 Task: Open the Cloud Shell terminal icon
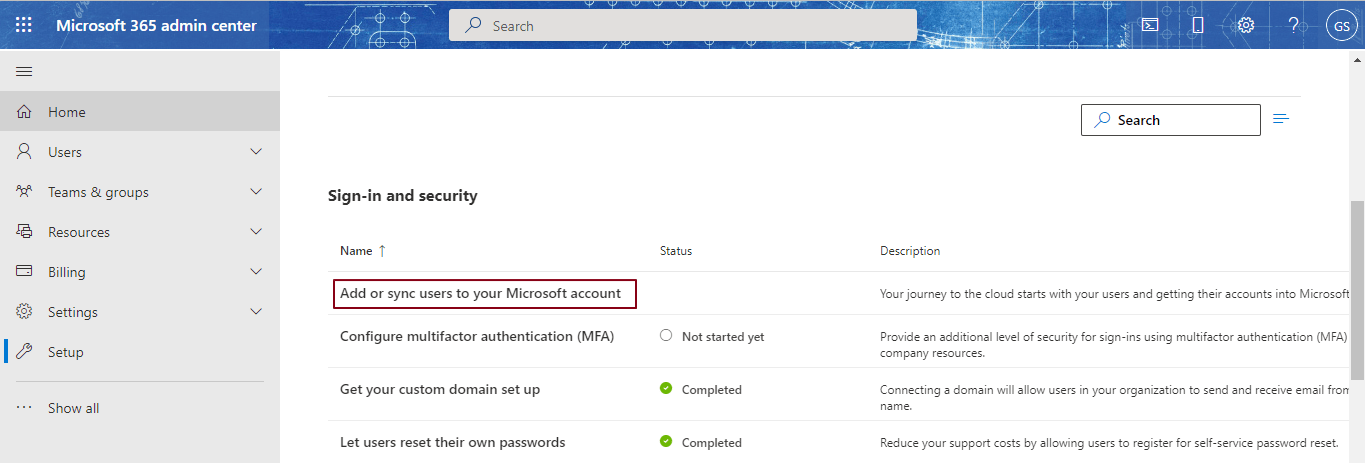pyautogui.click(x=1150, y=25)
